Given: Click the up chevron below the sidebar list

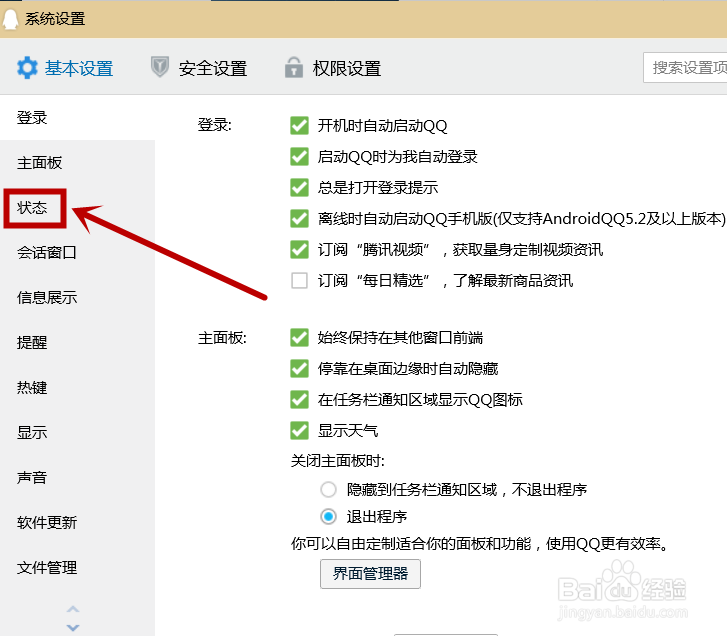Looking at the screenshot, I should coord(73,609).
